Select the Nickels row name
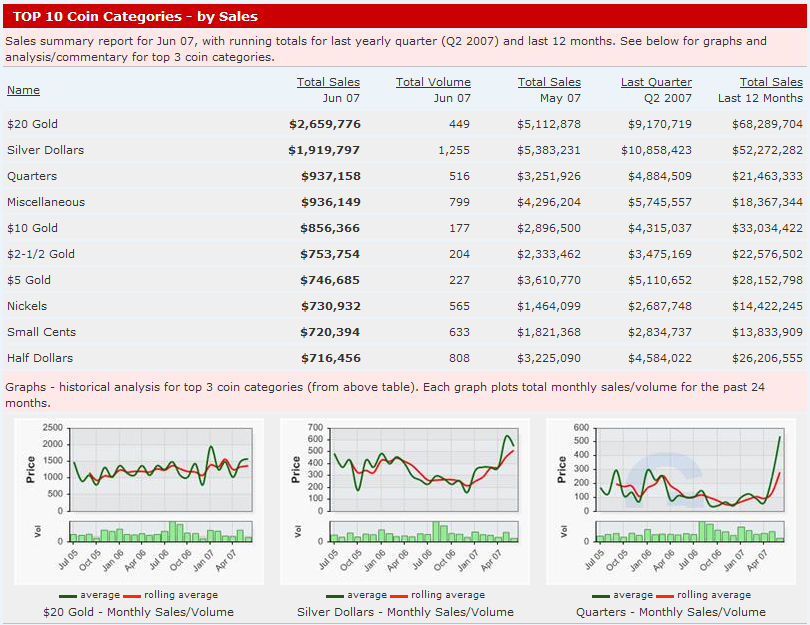 click(x=27, y=306)
